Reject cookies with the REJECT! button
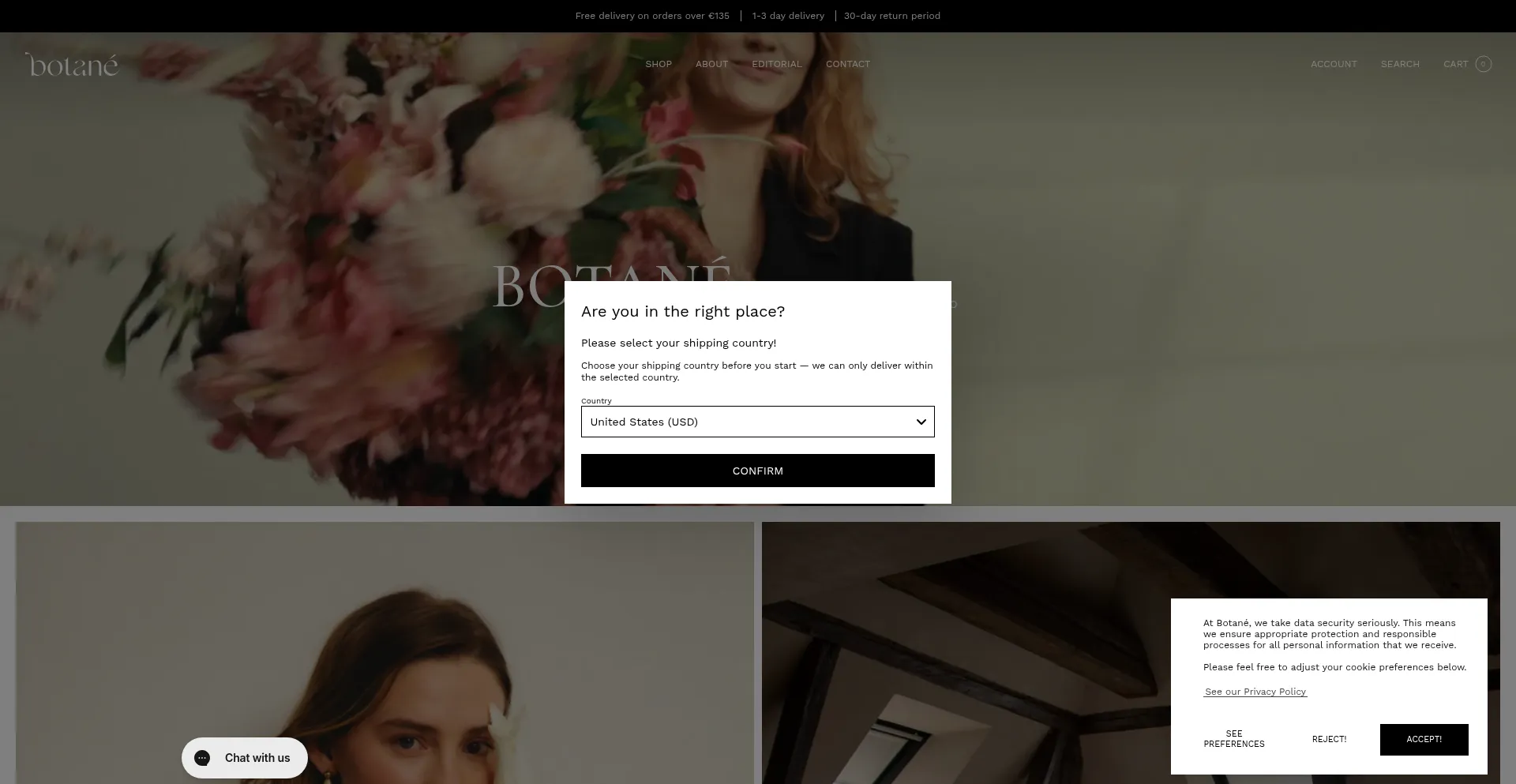 [x=1329, y=739]
